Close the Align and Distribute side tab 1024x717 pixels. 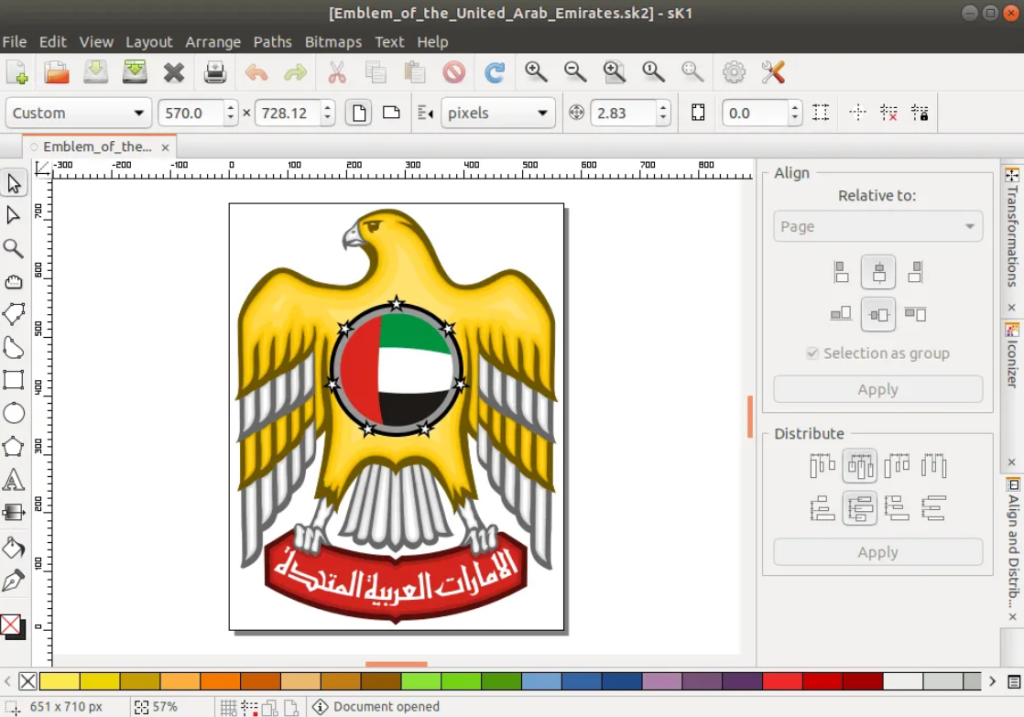click(1012, 616)
